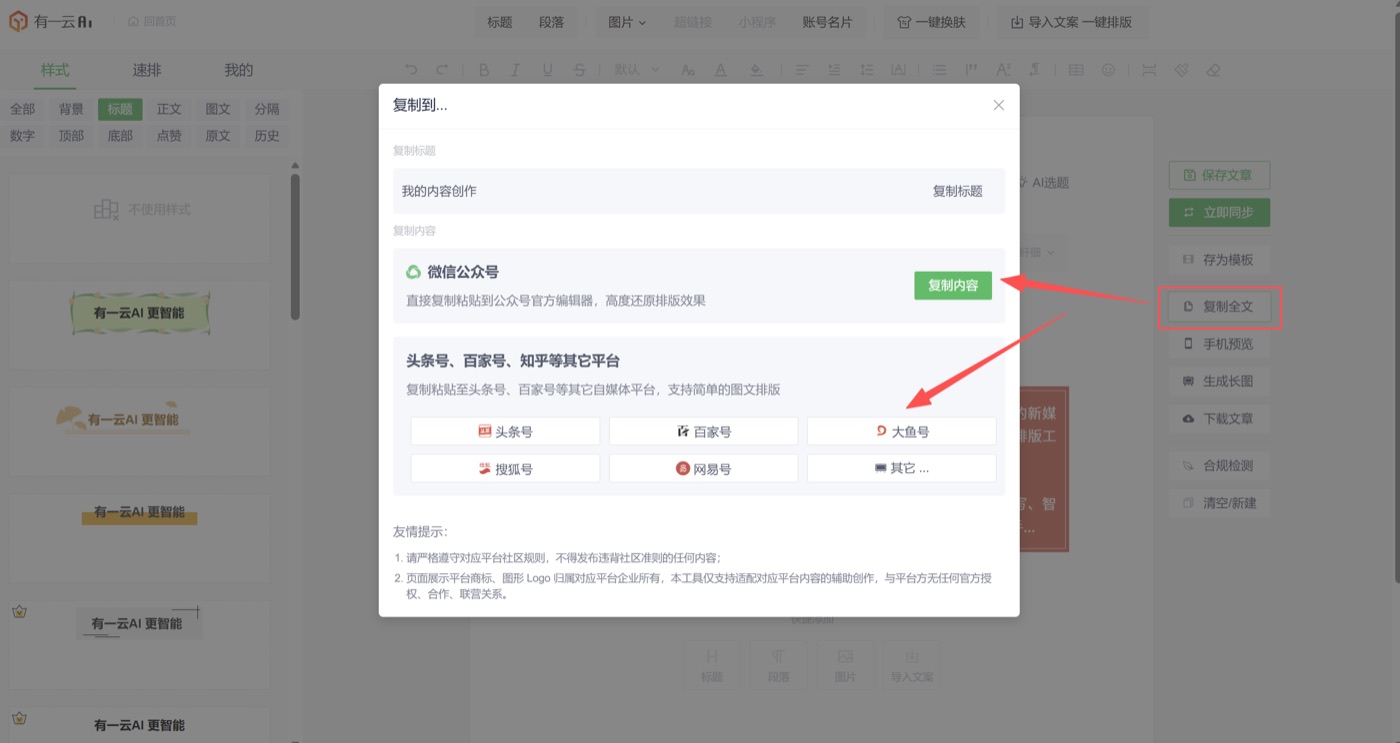Click 导入文案 一键排版
The height and width of the screenshot is (743, 1400).
tap(1071, 22)
